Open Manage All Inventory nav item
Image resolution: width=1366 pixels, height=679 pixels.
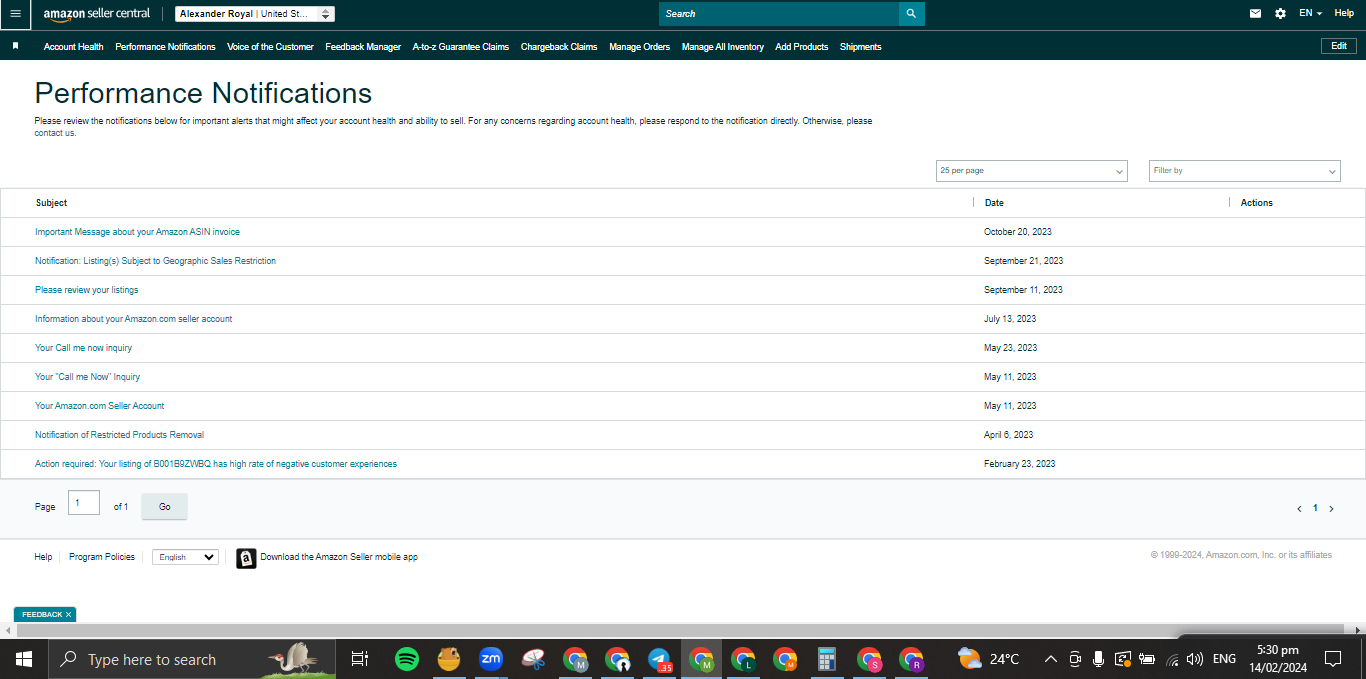pyautogui.click(x=723, y=47)
